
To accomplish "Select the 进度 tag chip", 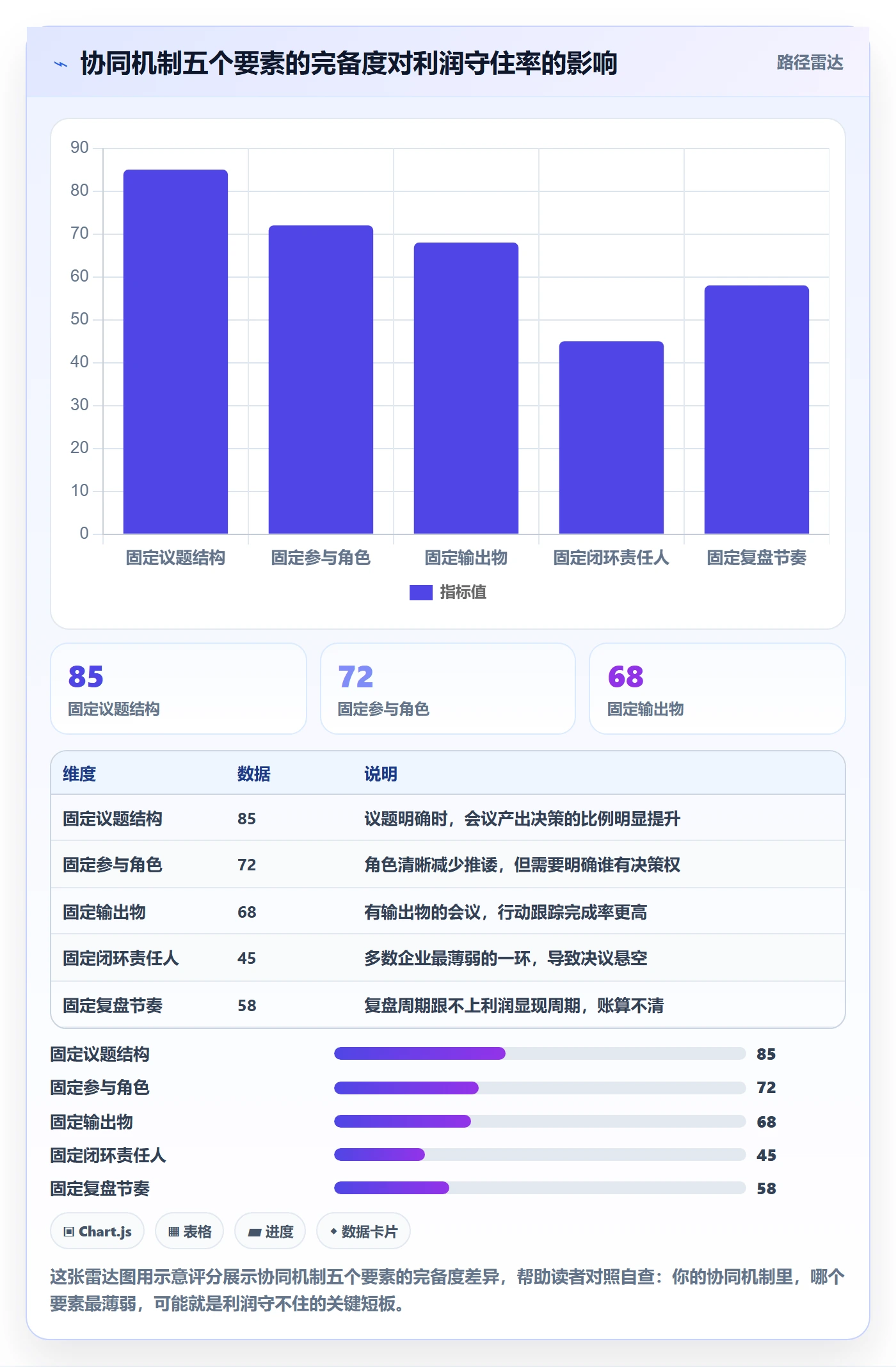I will 270,1231.
